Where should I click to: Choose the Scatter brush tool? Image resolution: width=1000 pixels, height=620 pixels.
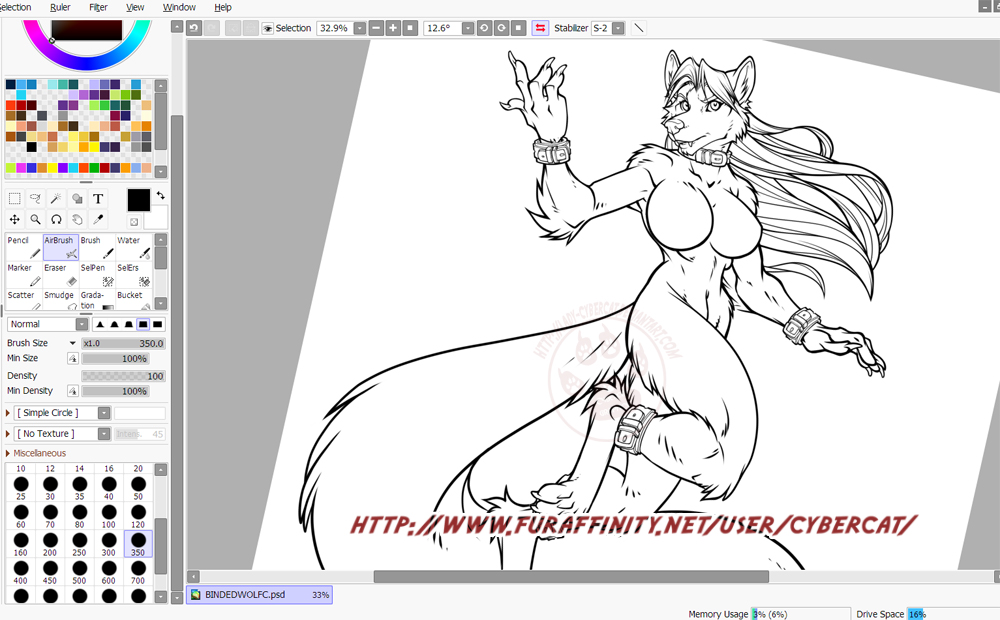pos(24,300)
